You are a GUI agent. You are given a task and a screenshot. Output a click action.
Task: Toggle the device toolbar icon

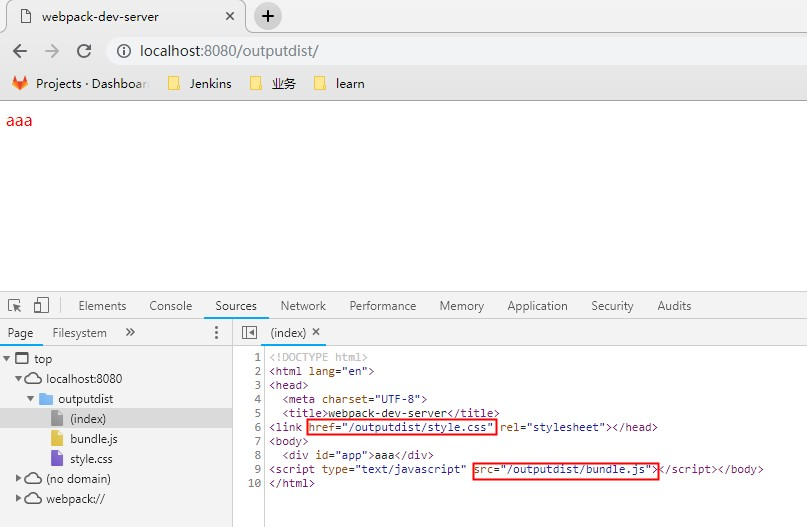[41, 305]
